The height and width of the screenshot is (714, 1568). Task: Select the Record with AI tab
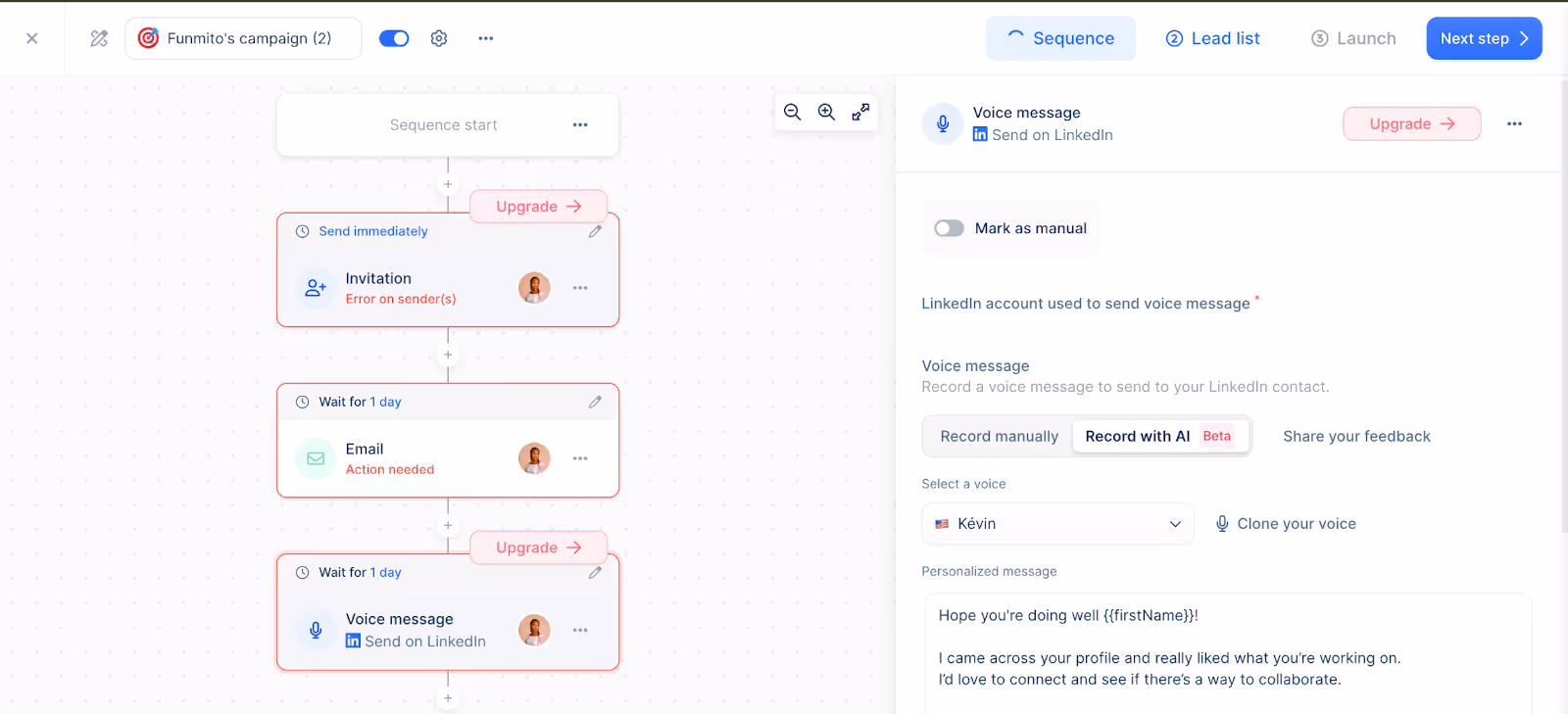tap(1160, 436)
